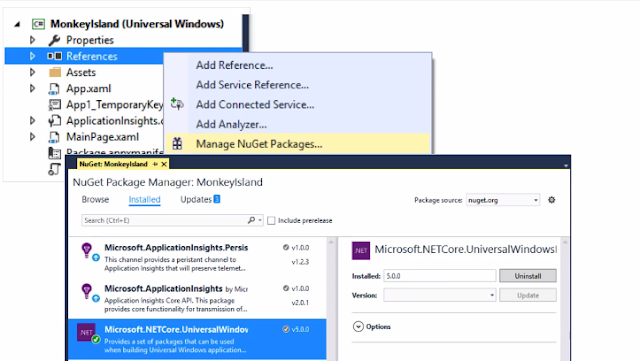Viewport: 640px width, 361px height.
Task: Pin the NuGet: MonkeyIsland tab
Action: point(155,164)
